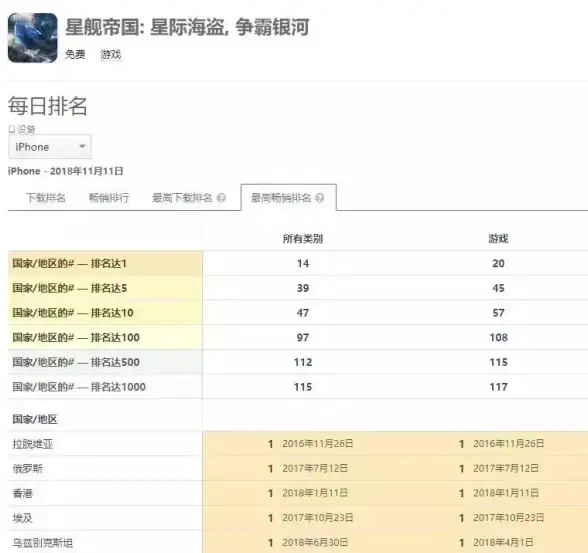Click value 97 in 所有类别 column
This screenshot has width=588, height=553.
tap(303, 337)
